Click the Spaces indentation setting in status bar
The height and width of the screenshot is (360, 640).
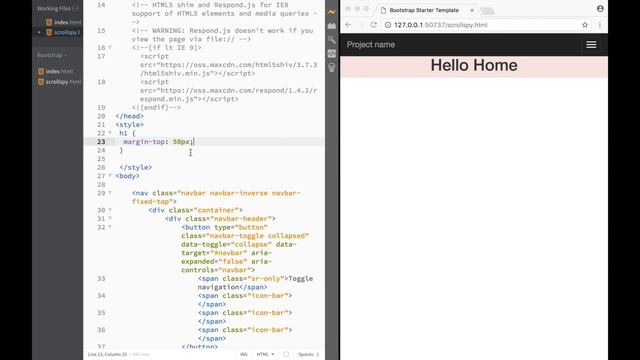[309, 354]
